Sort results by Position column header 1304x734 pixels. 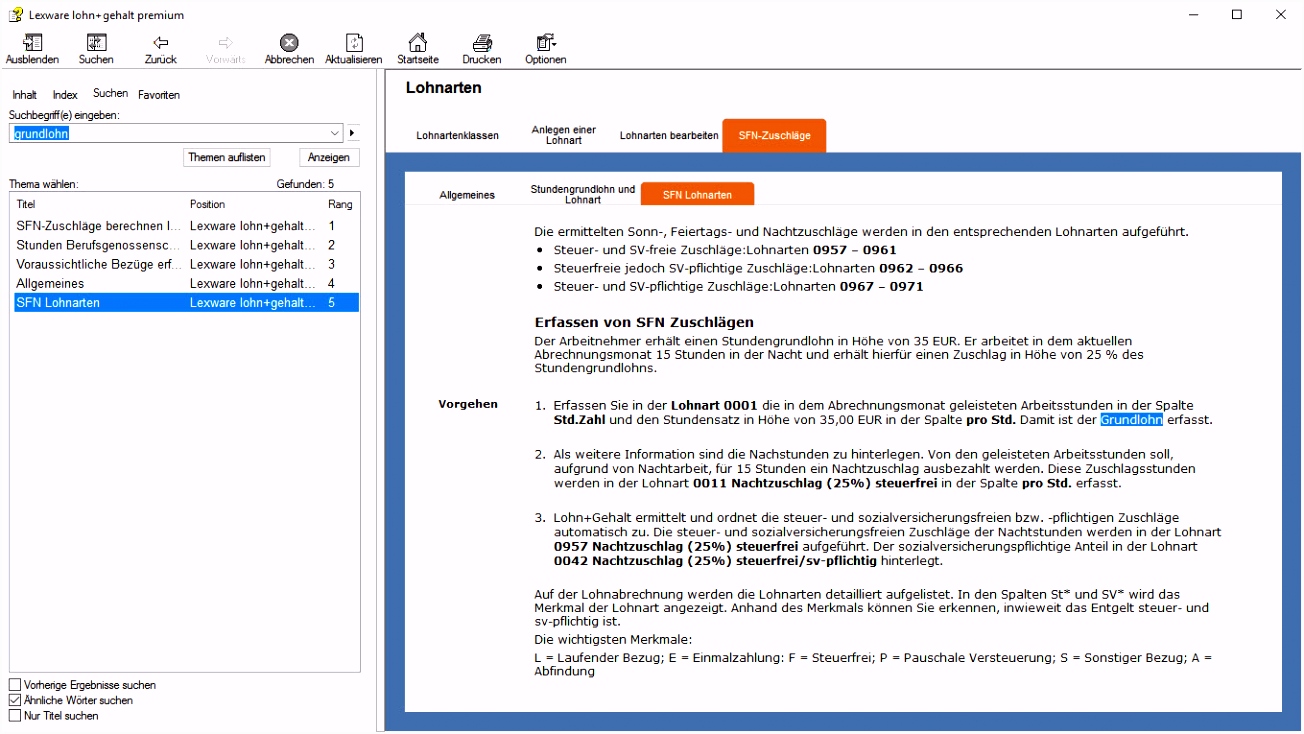click(x=208, y=204)
